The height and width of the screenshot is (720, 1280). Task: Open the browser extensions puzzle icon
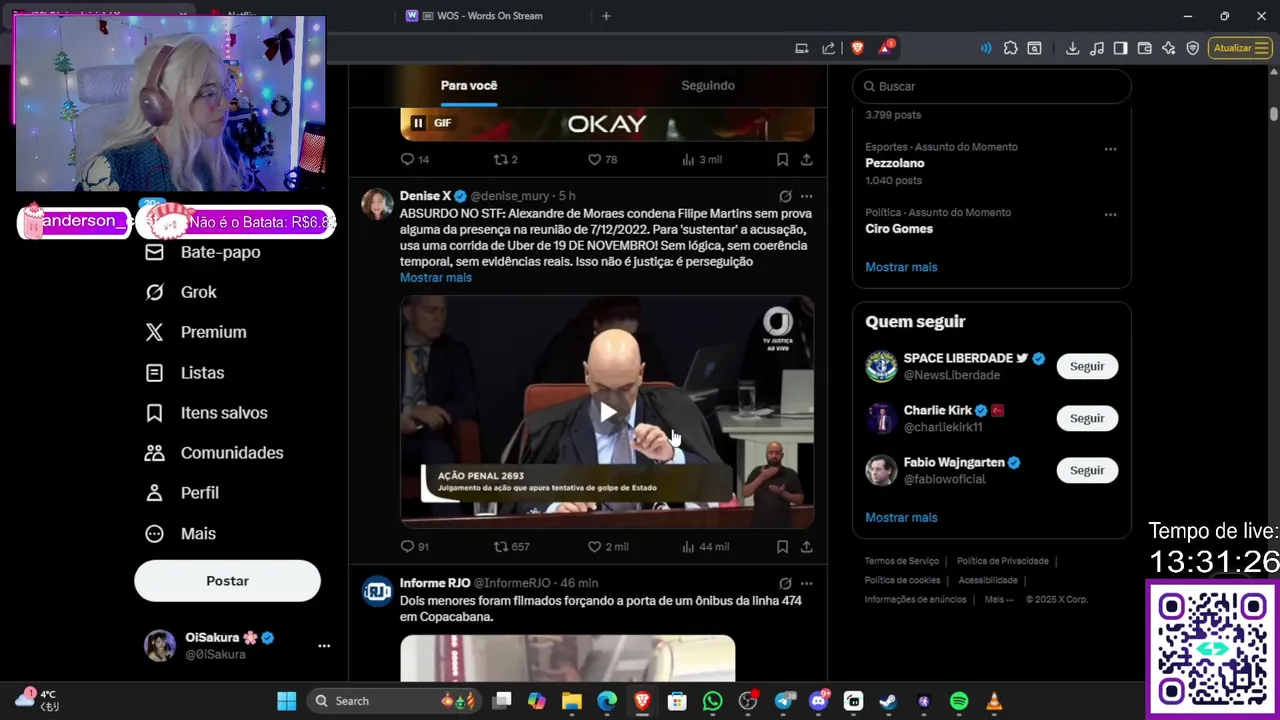pos(1010,48)
